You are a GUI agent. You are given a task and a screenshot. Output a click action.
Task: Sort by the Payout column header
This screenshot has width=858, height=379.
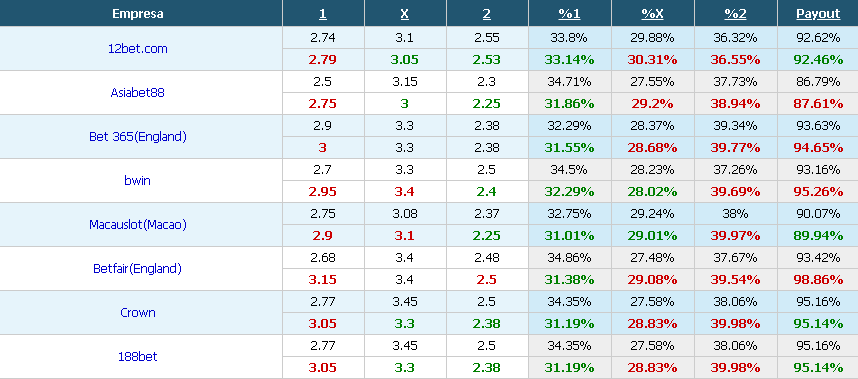point(818,14)
